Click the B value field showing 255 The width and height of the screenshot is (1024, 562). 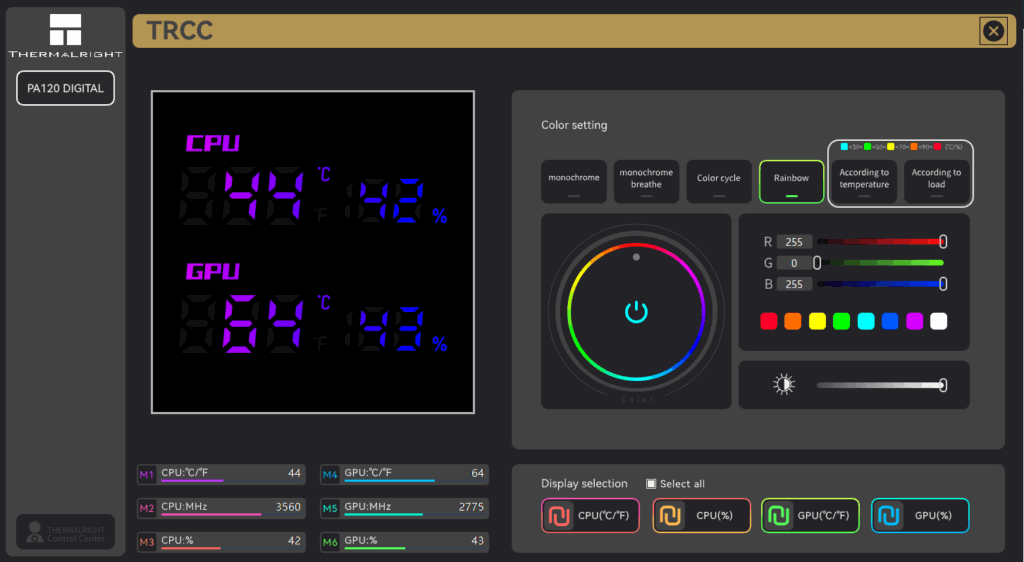click(794, 284)
